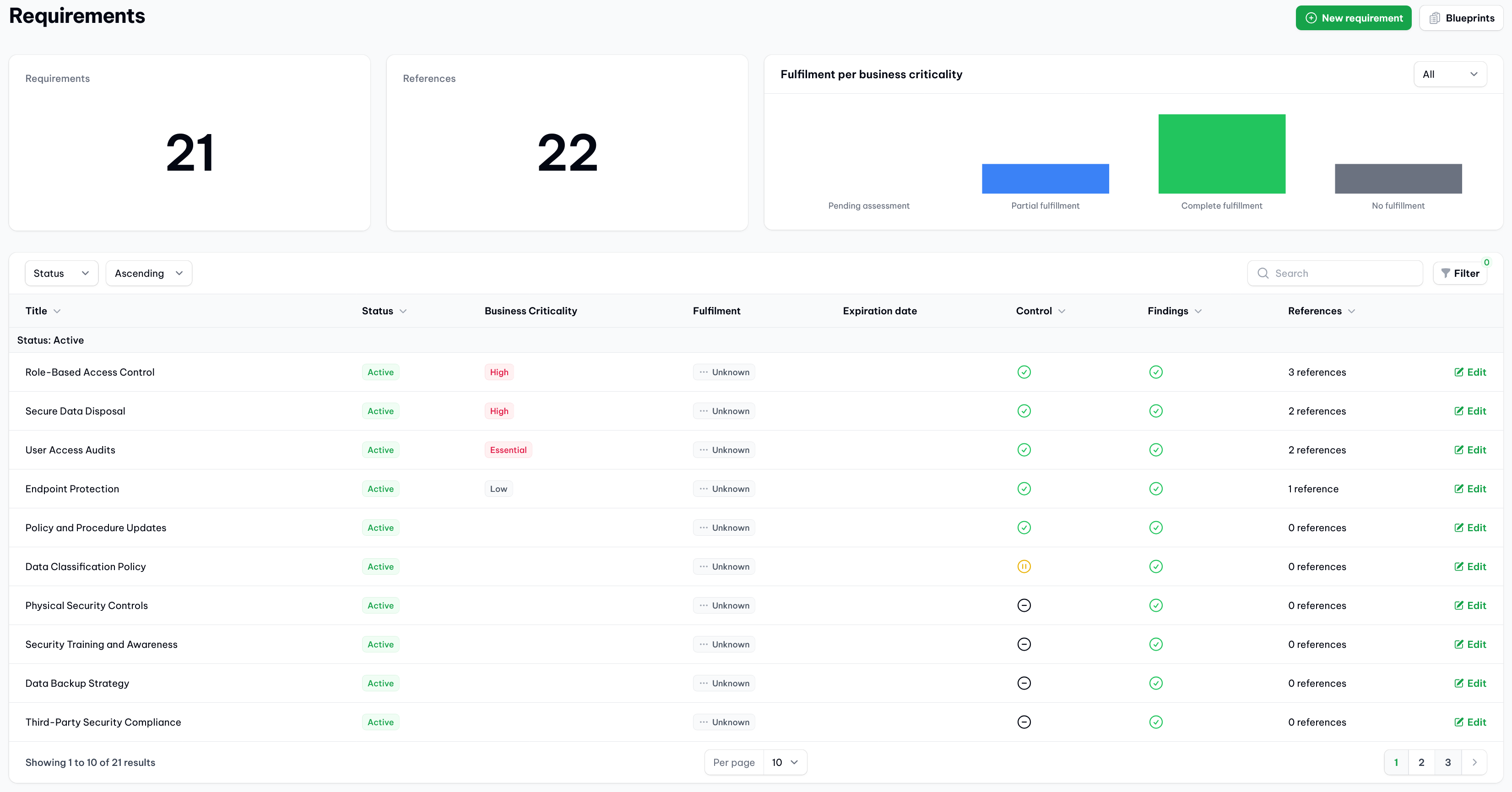Click the Findings column sort expander
The image size is (1512, 792).
coord(1197,311)
